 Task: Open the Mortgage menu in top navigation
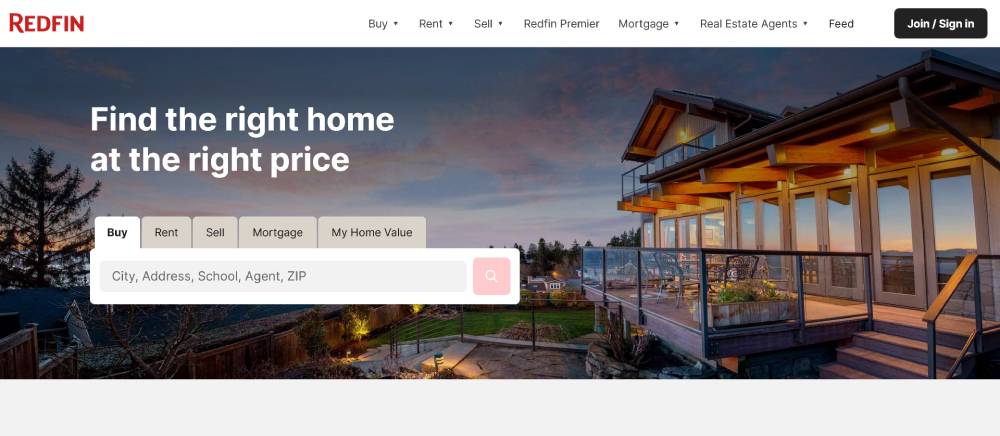[649, 24]
